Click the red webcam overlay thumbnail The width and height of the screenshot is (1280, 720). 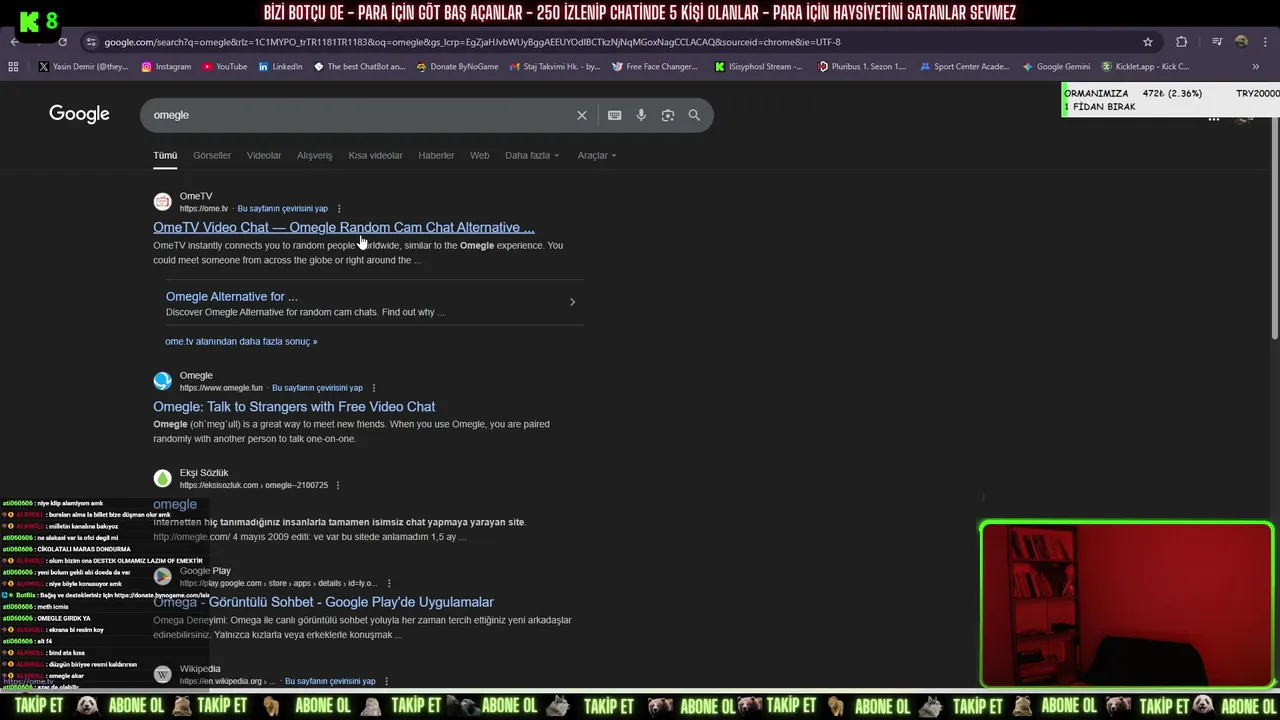(1127, 605)
